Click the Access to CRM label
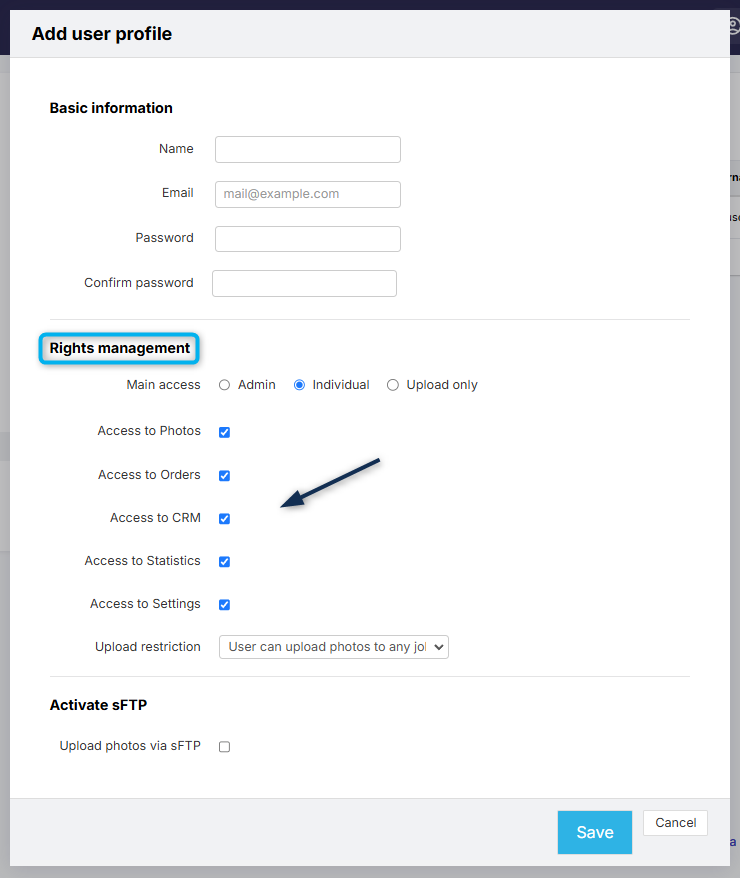This screenshot has height=878, width=740. click(155, 518)
